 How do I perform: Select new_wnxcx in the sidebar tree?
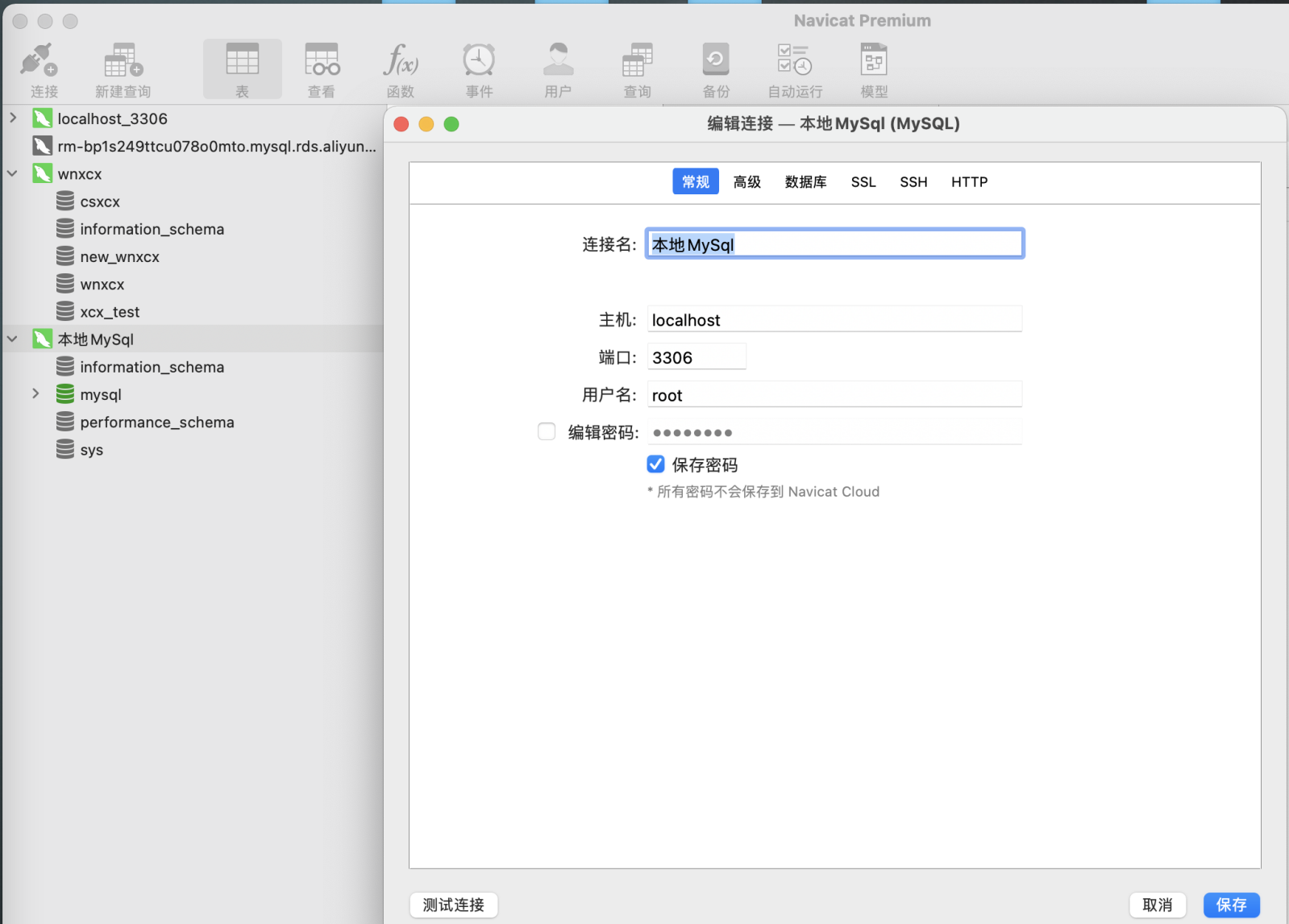[193, 256]
